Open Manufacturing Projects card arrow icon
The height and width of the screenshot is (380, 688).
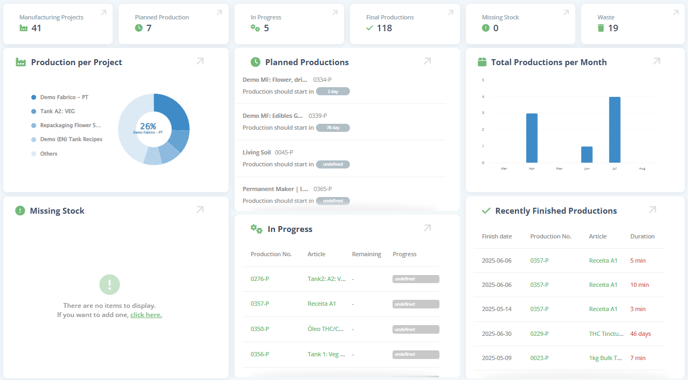click(x=104, y=13)
